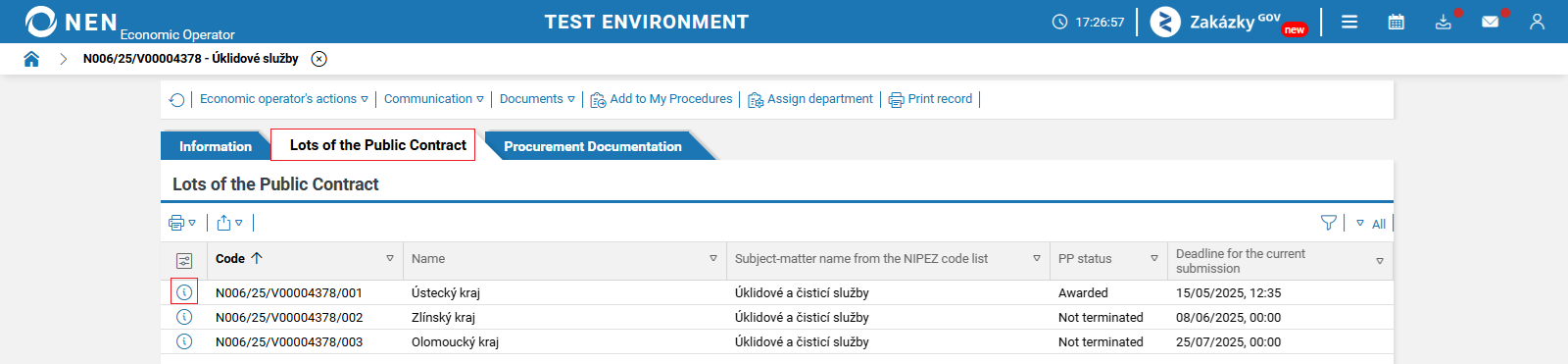Click deadline 08/06/2025, 00:00
This screenshot has width=1568, height=364.
click(1228, 318)
